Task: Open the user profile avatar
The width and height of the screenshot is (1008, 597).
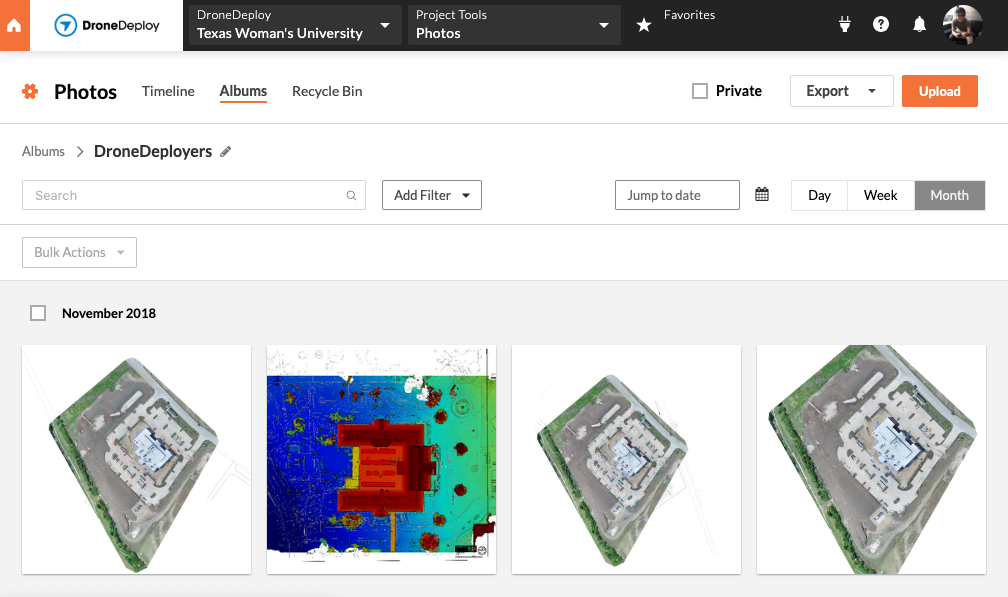Action: (x=962, y=24)
